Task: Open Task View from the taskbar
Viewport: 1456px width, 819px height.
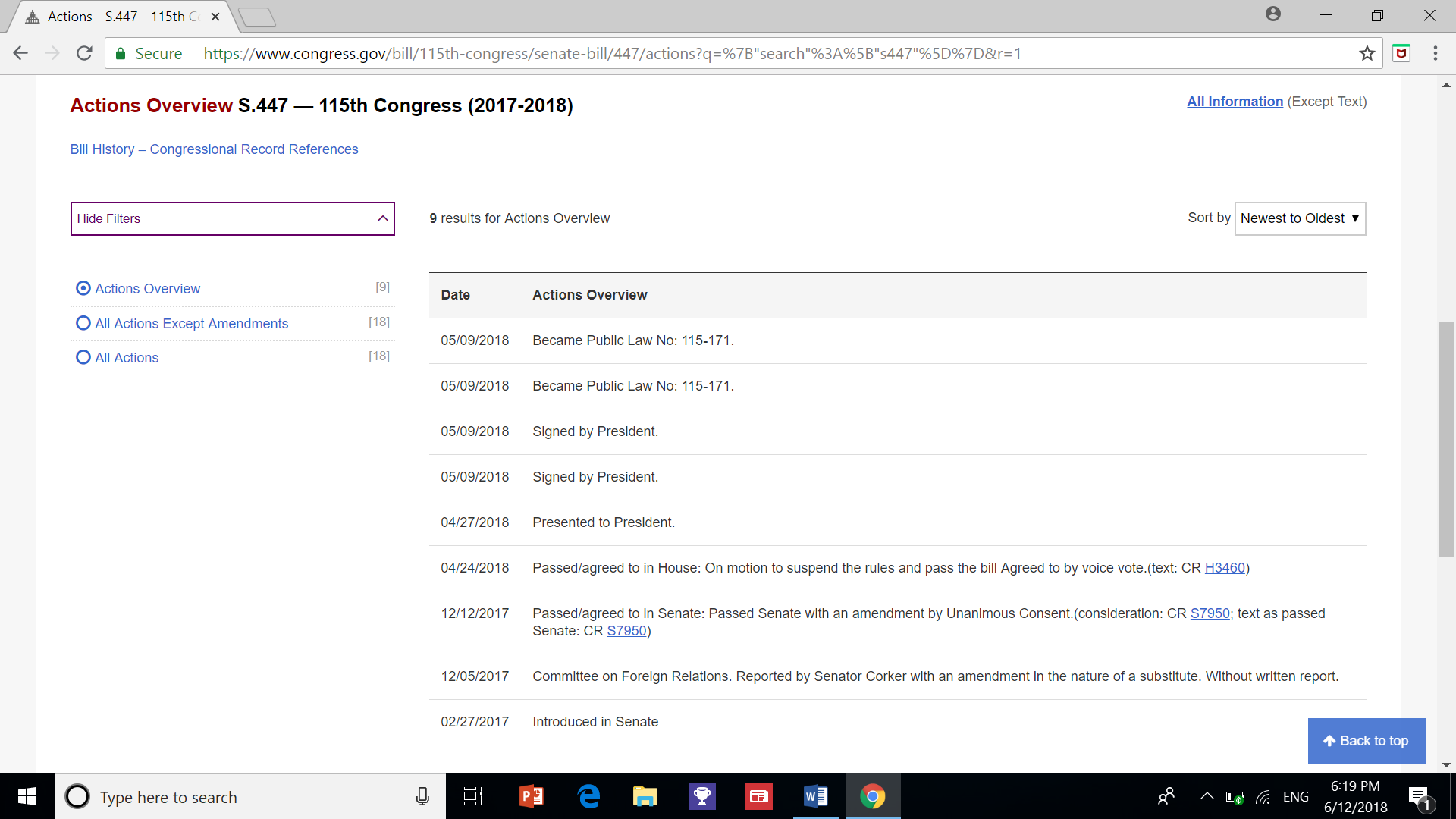Action: [x=473, y=796]
